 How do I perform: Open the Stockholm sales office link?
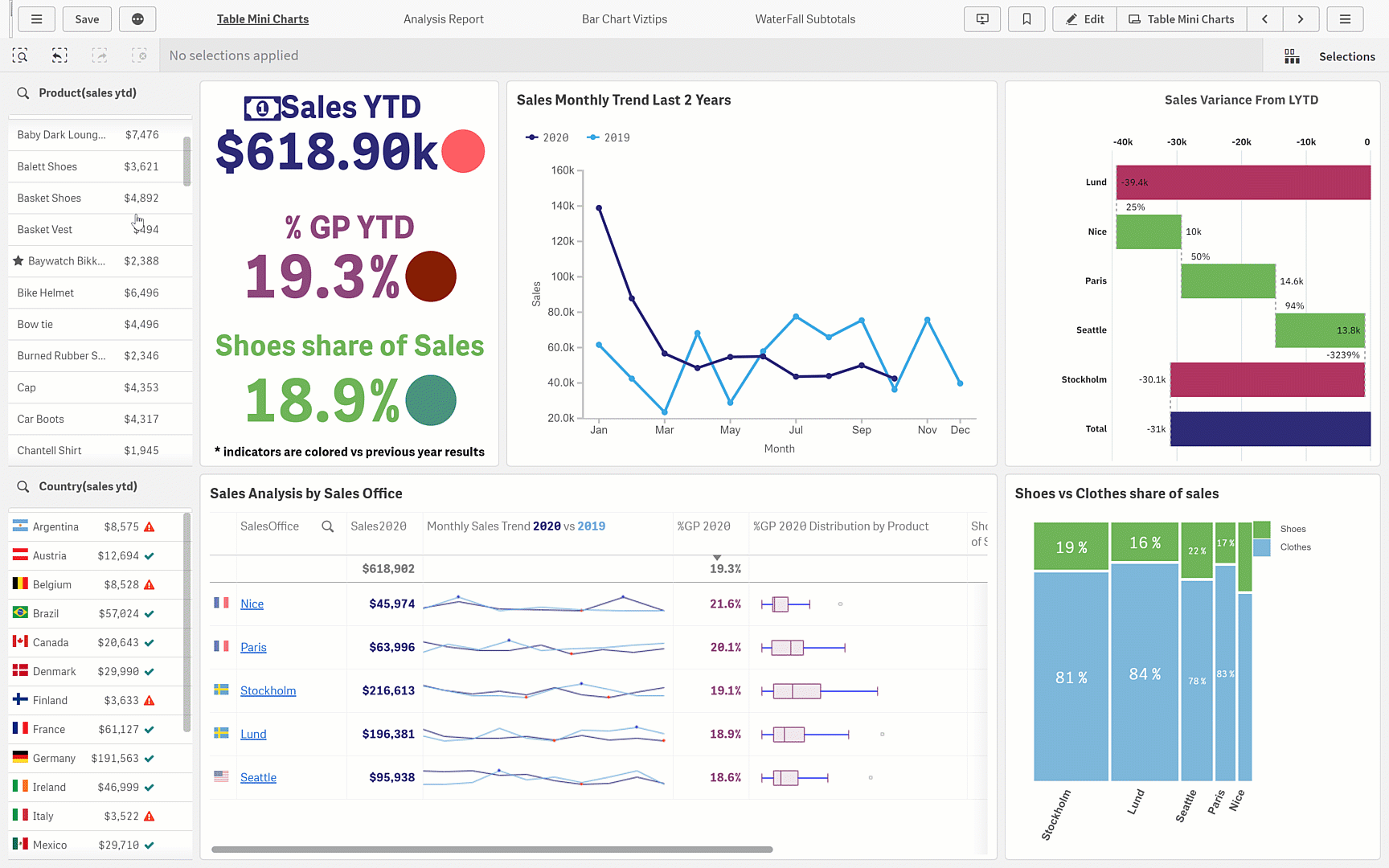[x=268, y=690]
